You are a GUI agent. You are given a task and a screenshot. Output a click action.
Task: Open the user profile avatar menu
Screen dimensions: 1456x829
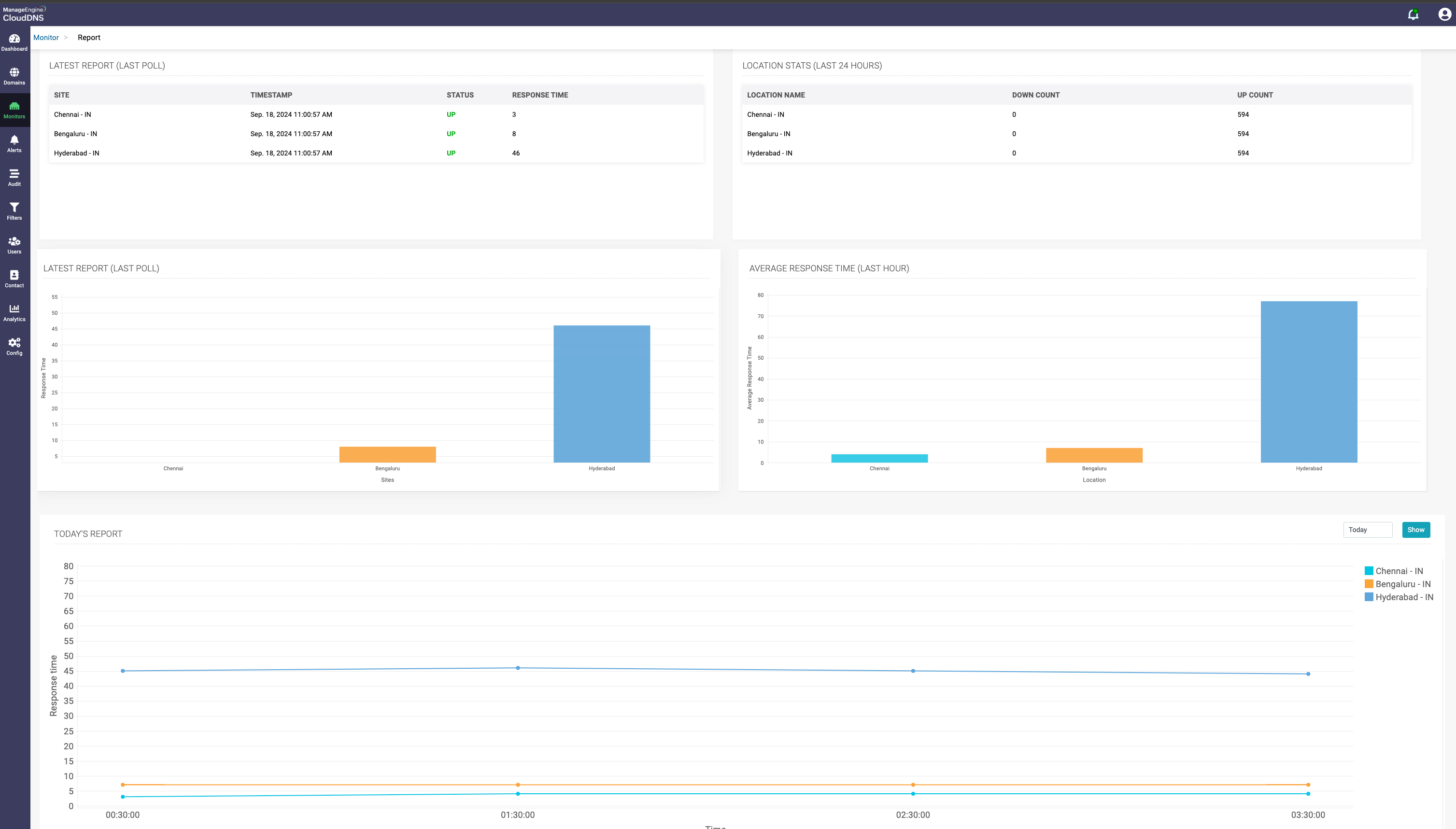[x=1444, y=14]
